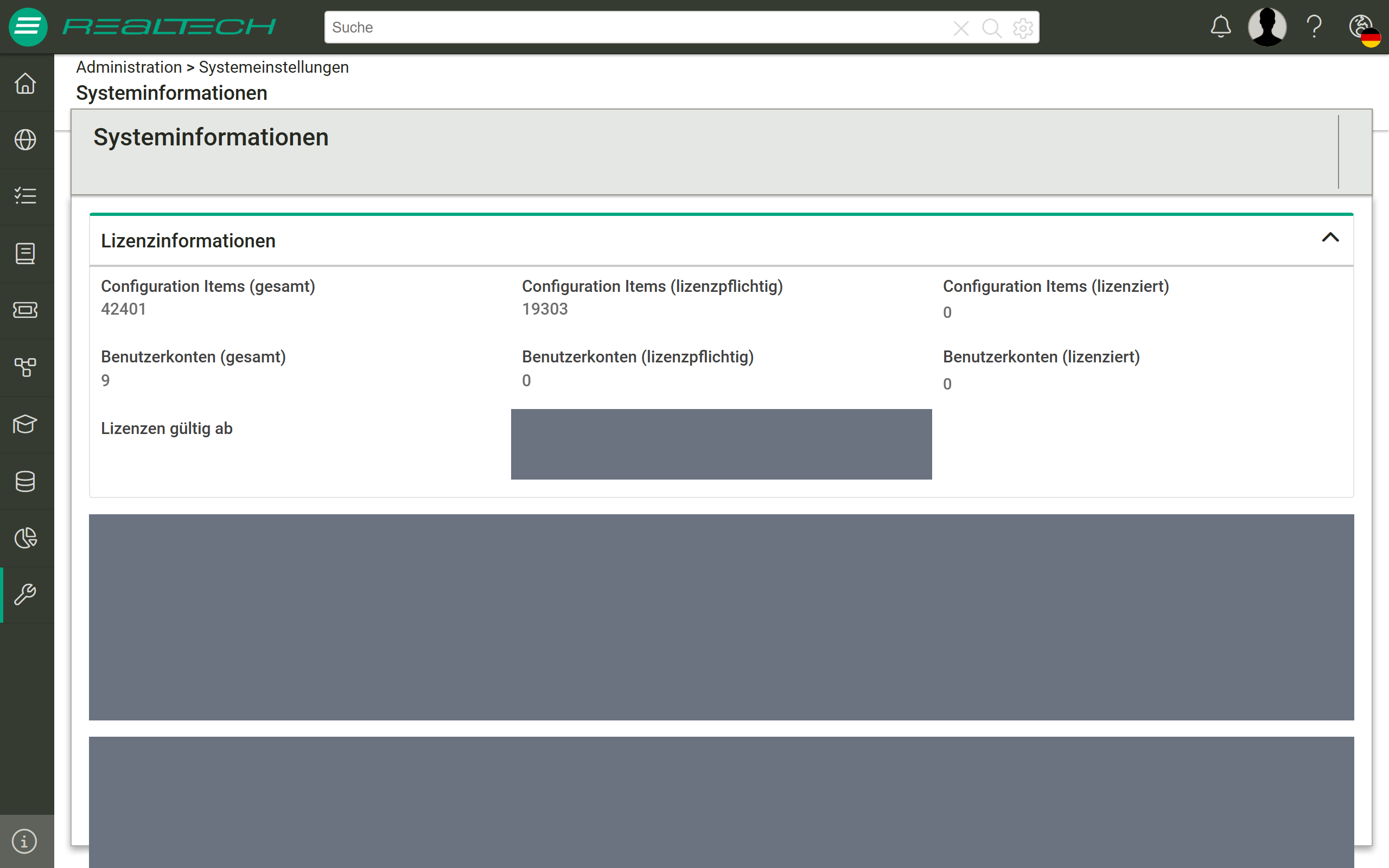This screenshot has width=1389, height=868.
Task: Collapse the Lizenzinformationen section
Action: pos(1330,237)
